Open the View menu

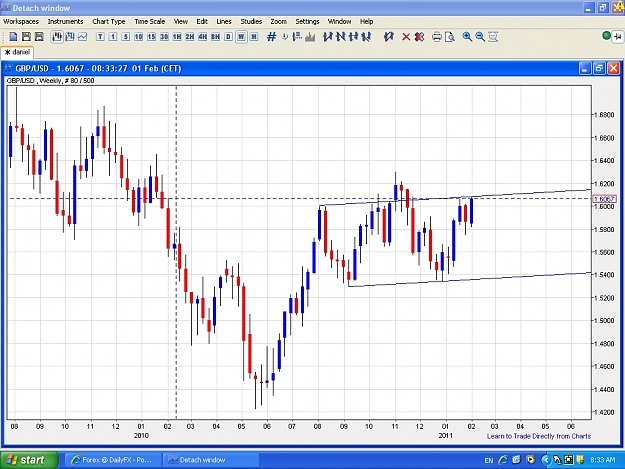click(181, 22)
